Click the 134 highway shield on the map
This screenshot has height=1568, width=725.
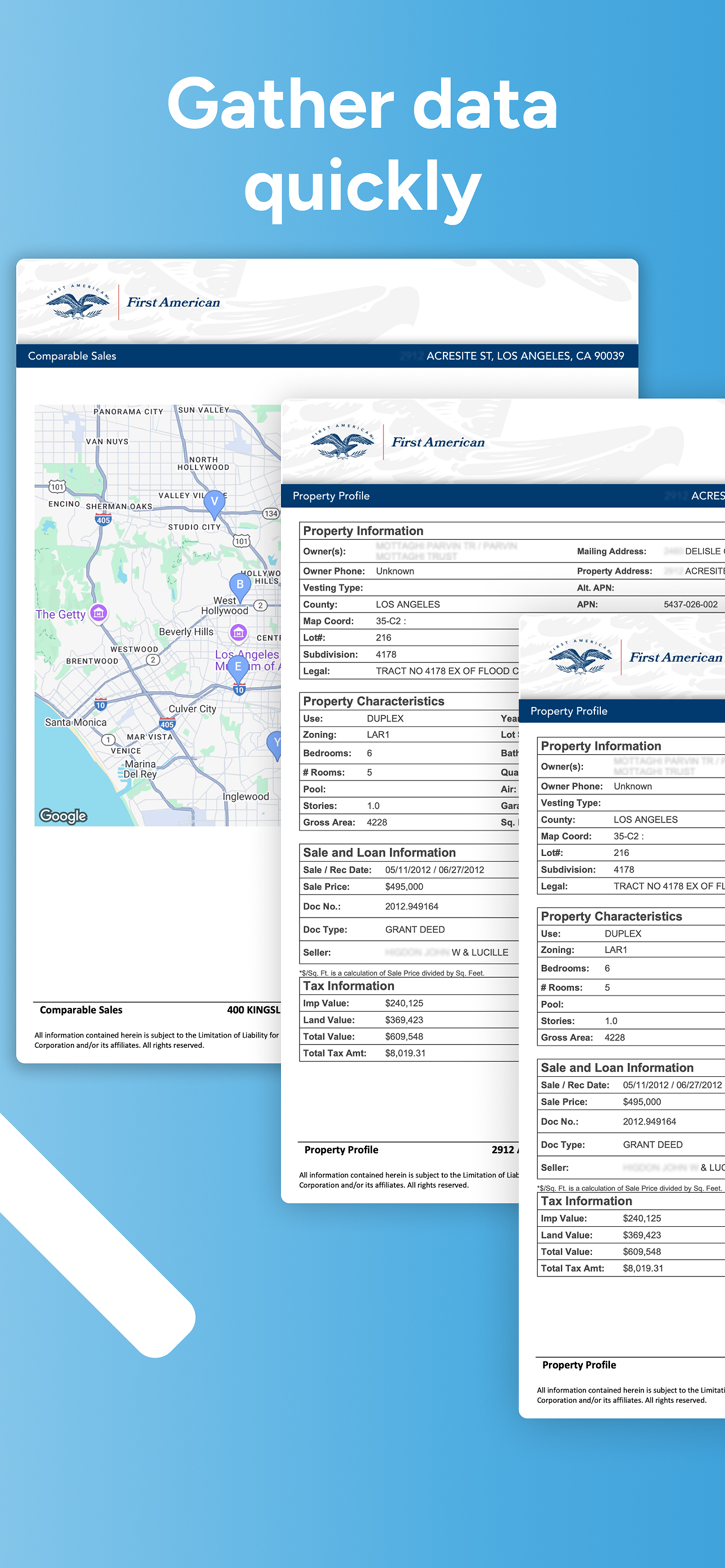coord(271,513)
